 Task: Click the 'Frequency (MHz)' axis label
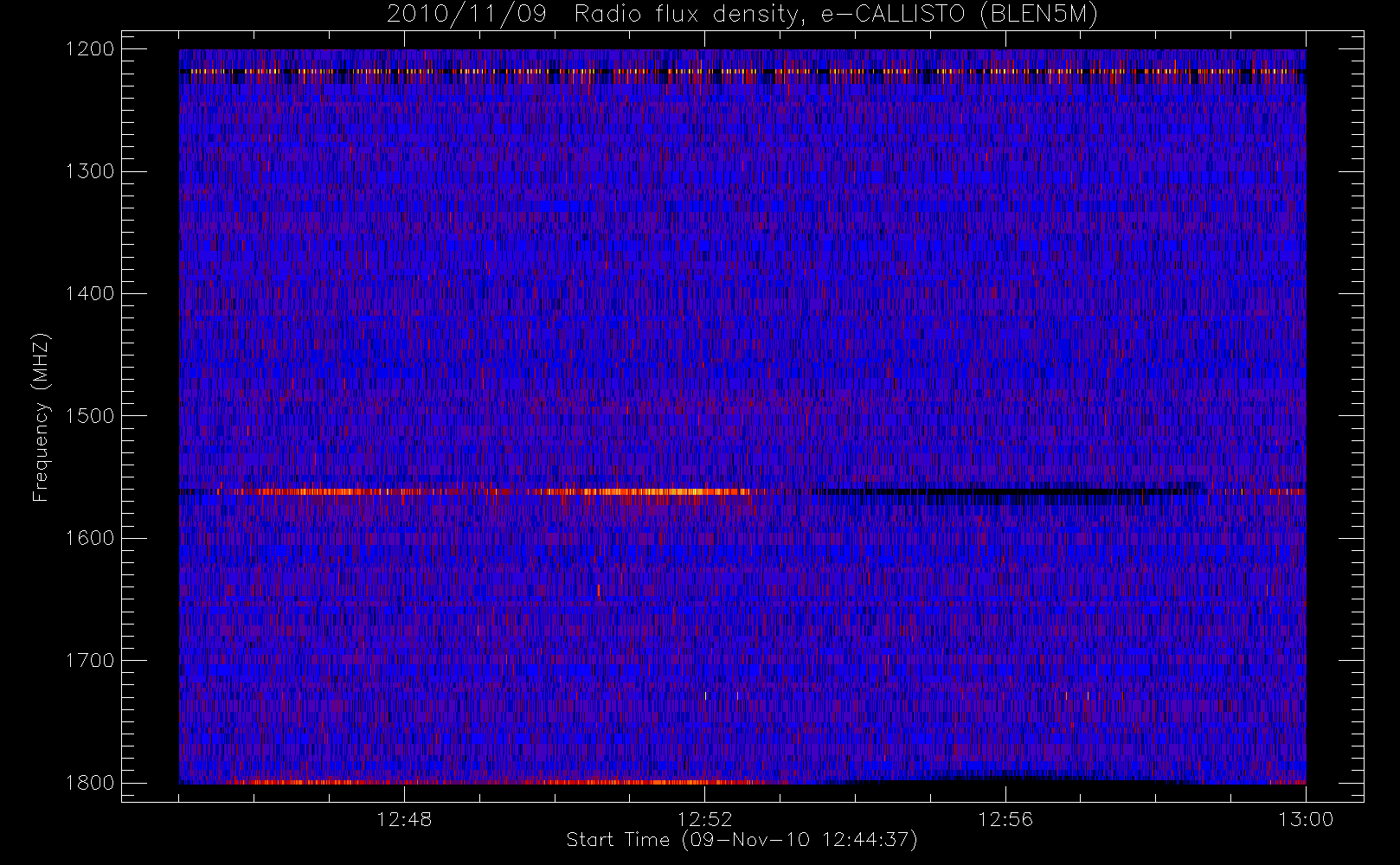click(x=40, y=417)
